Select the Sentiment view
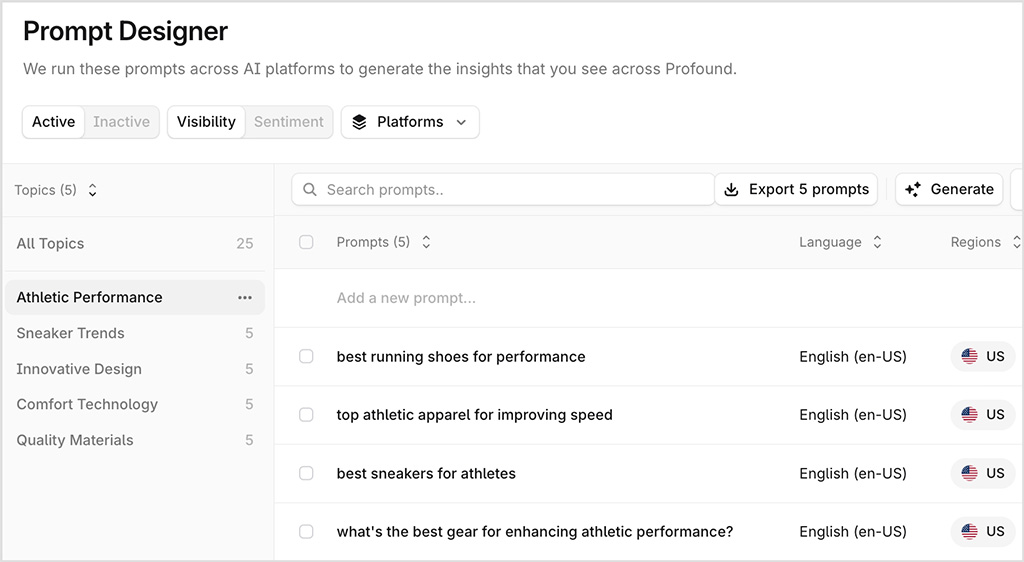 click(x=289, y=122)
